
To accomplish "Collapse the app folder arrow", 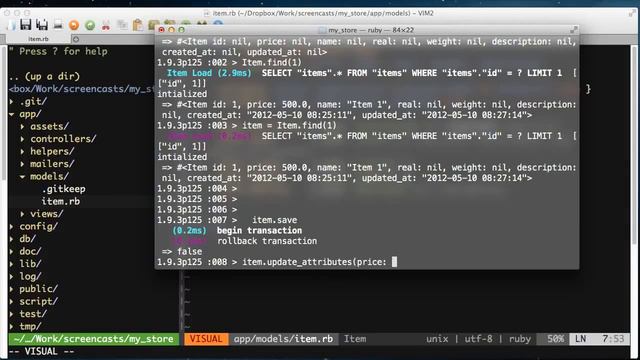I will [x=12, y=114].
